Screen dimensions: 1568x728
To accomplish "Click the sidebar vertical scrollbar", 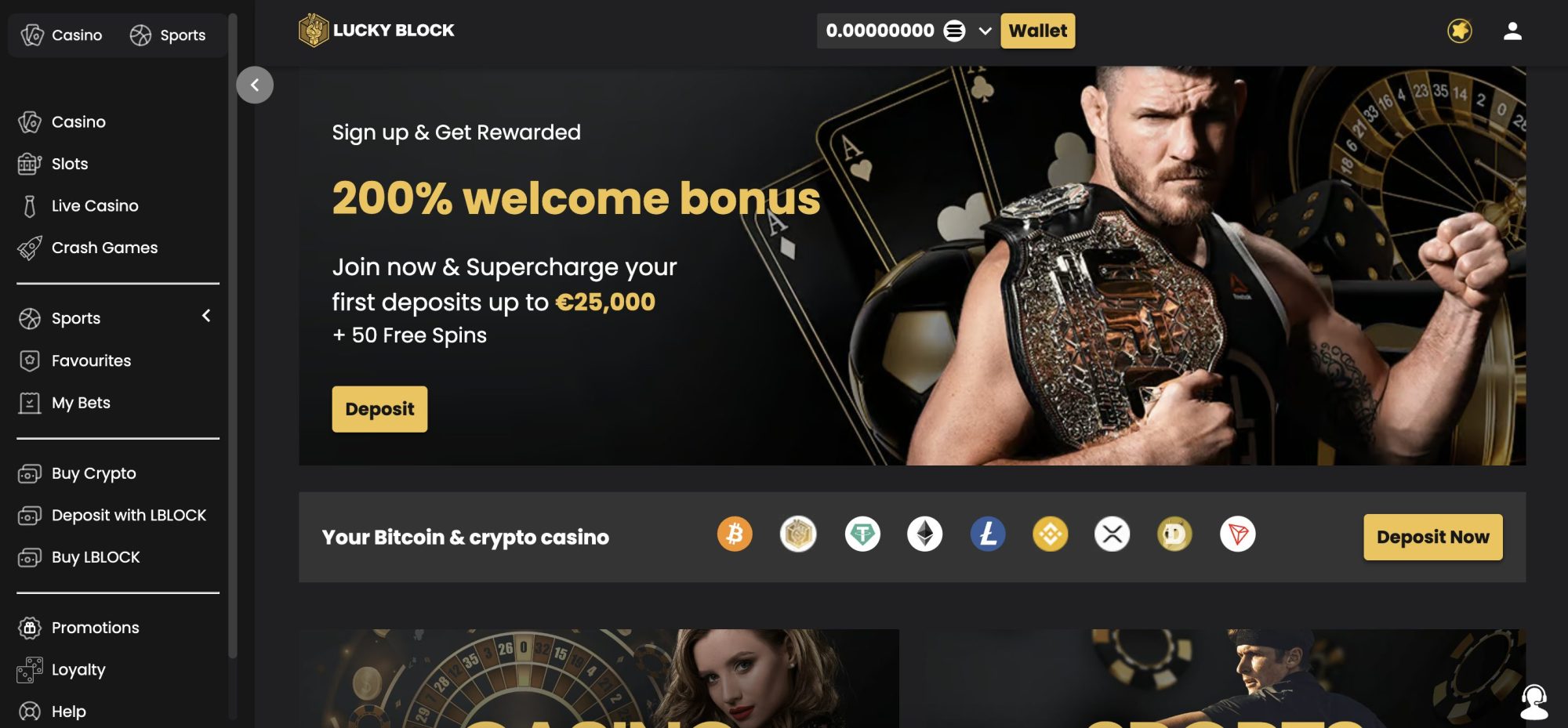I will coord(232,337).
